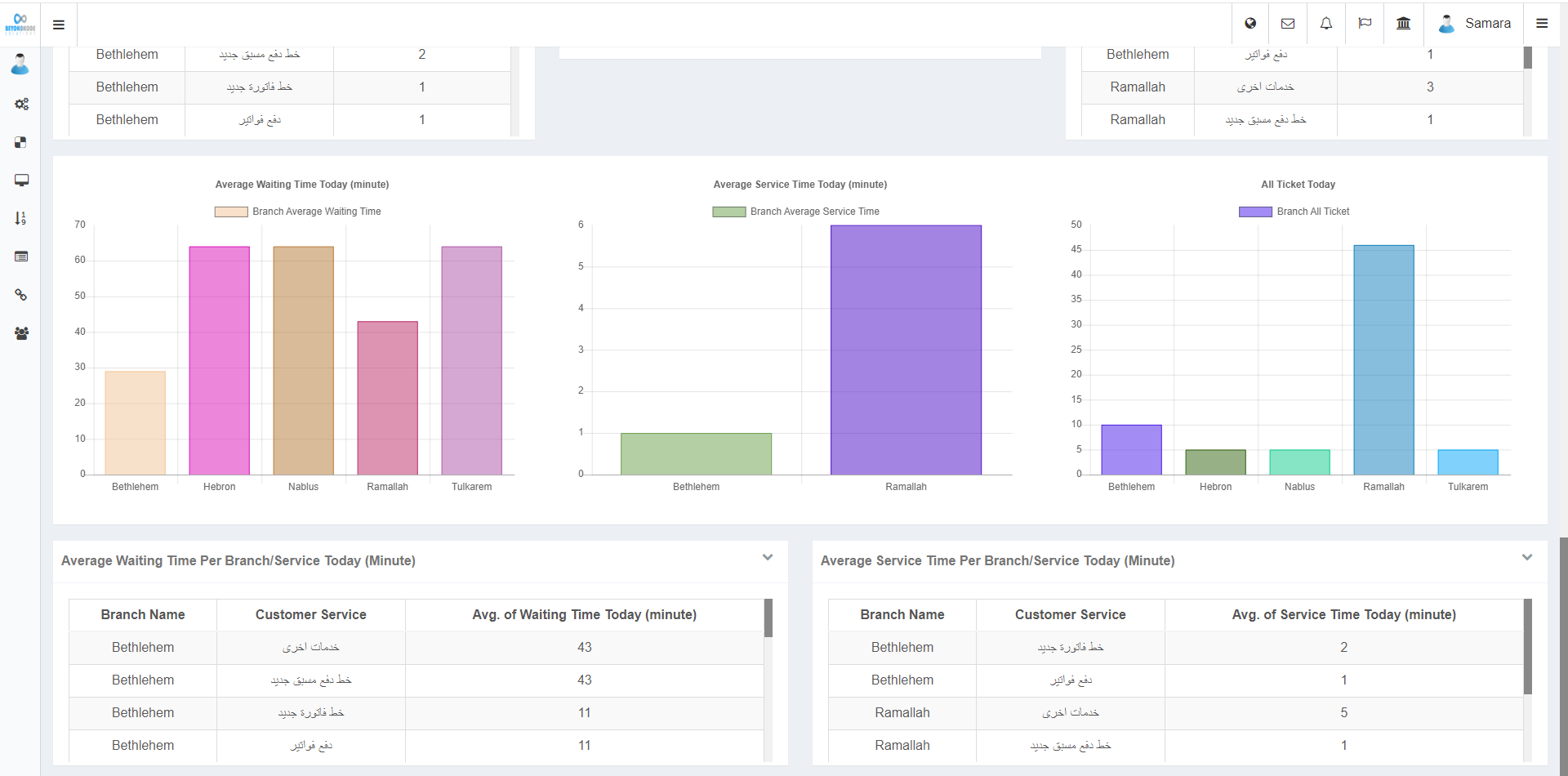Click the peach waiting time legend swatch

pos(231,212)
